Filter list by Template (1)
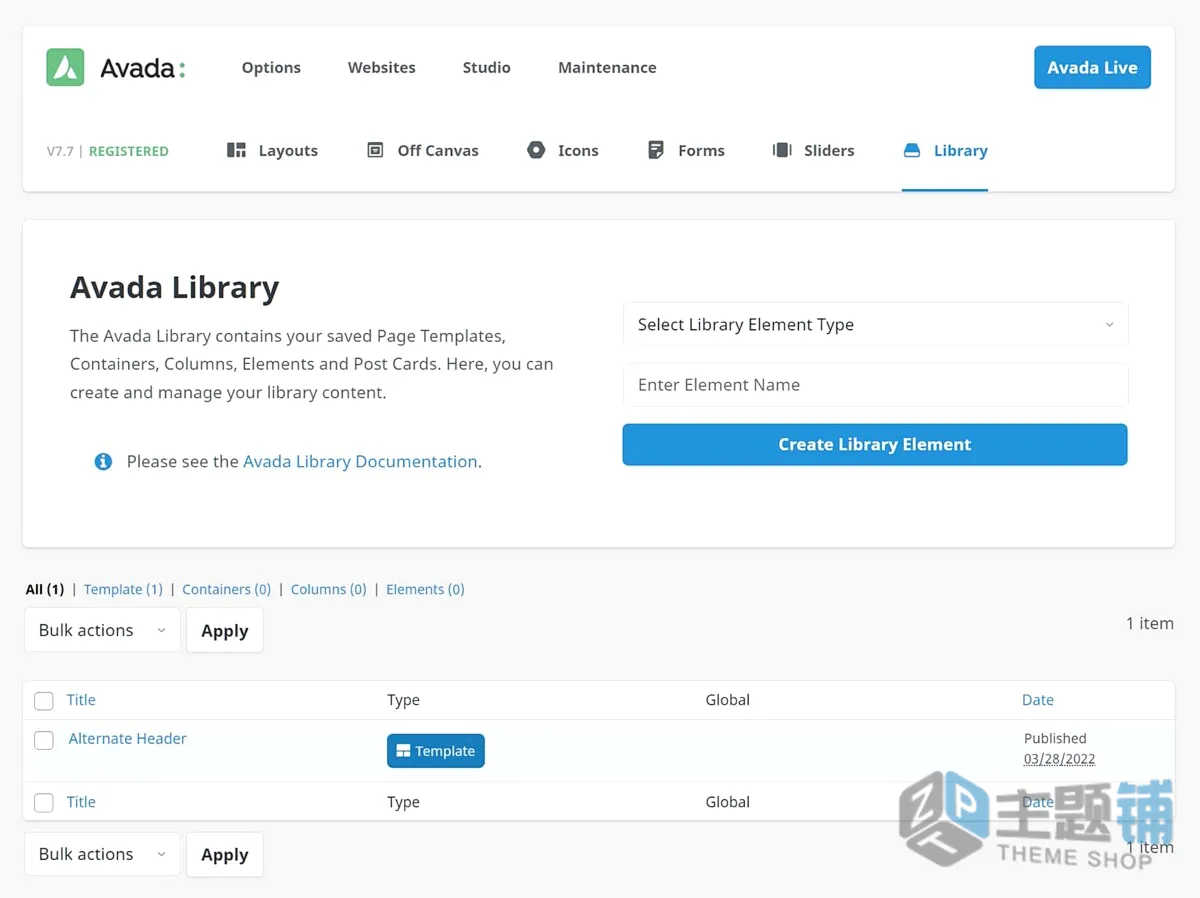 coord(123,589)
